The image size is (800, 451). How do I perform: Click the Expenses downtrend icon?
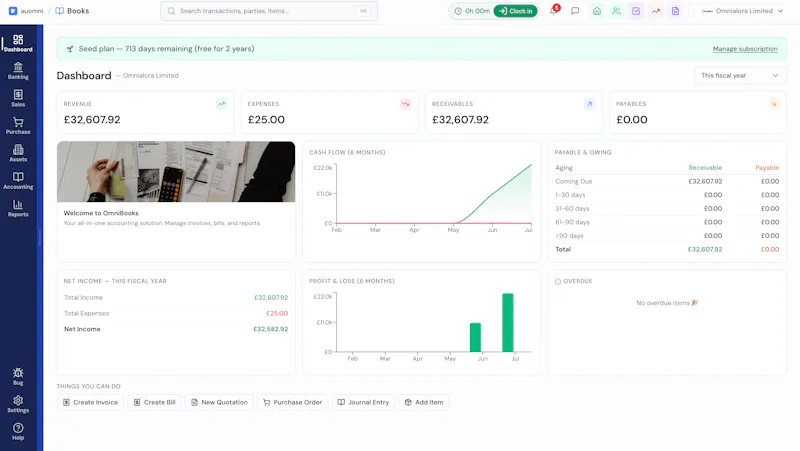point(405,104)
